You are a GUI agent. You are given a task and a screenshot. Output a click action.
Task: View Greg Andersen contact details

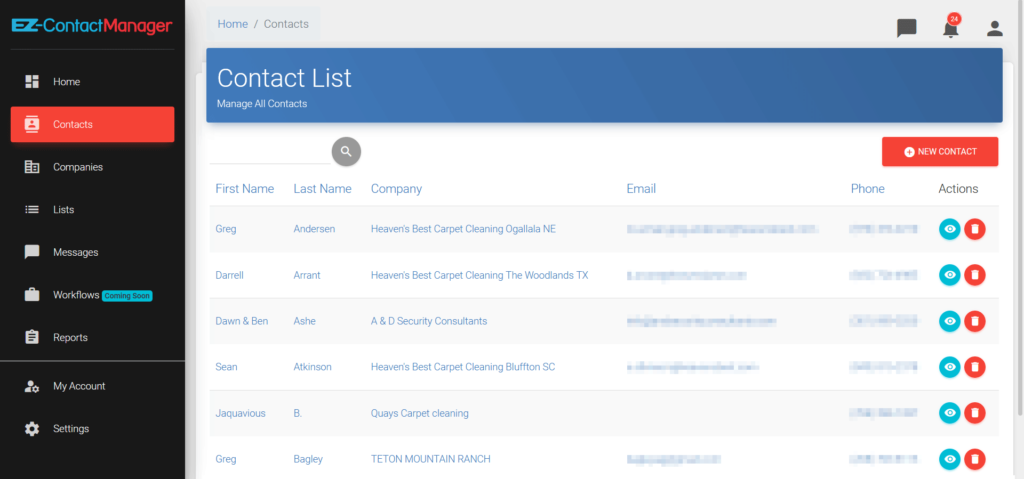(950, 229)
